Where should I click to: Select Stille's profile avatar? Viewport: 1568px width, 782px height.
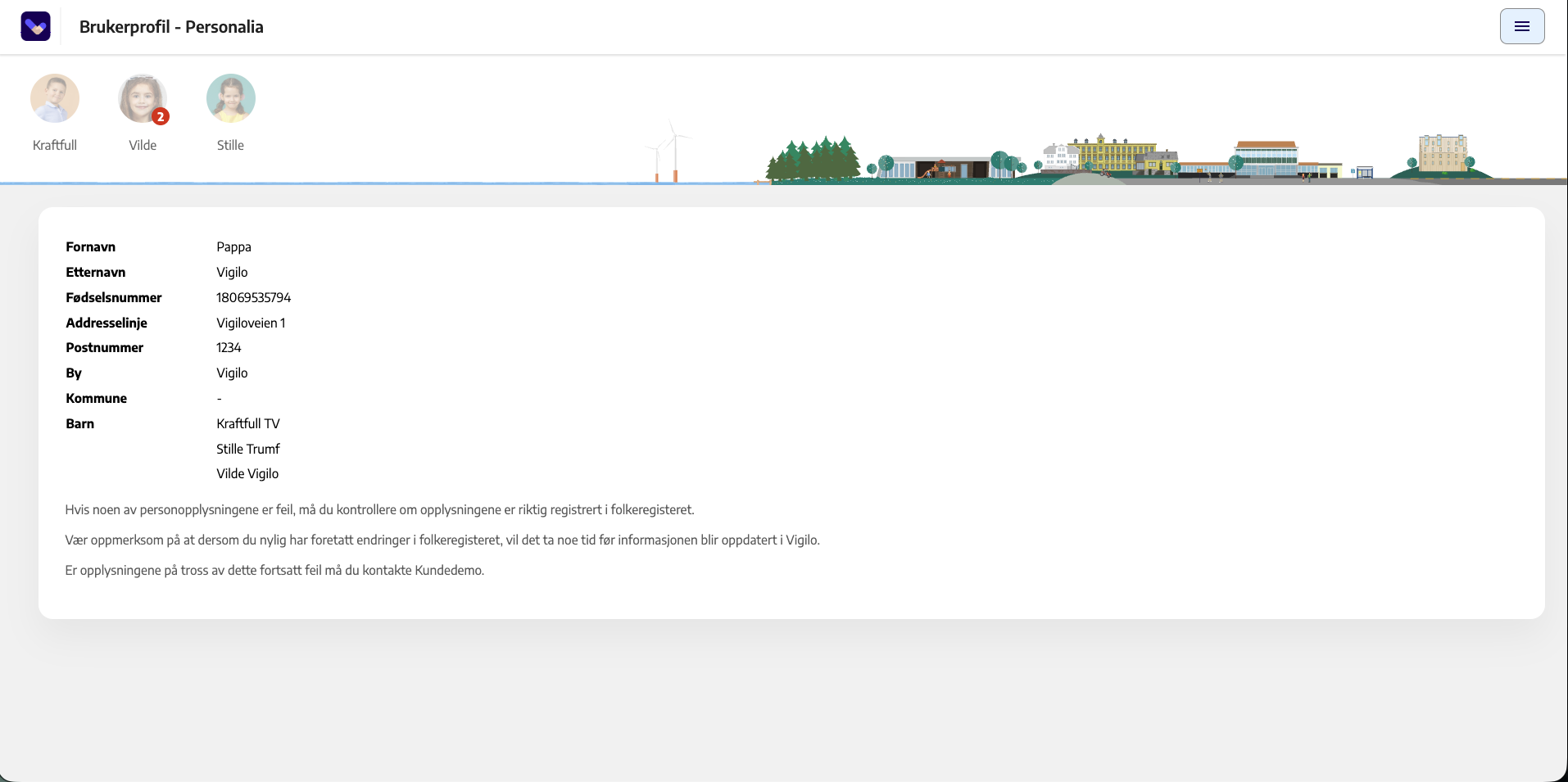point(231,98)
